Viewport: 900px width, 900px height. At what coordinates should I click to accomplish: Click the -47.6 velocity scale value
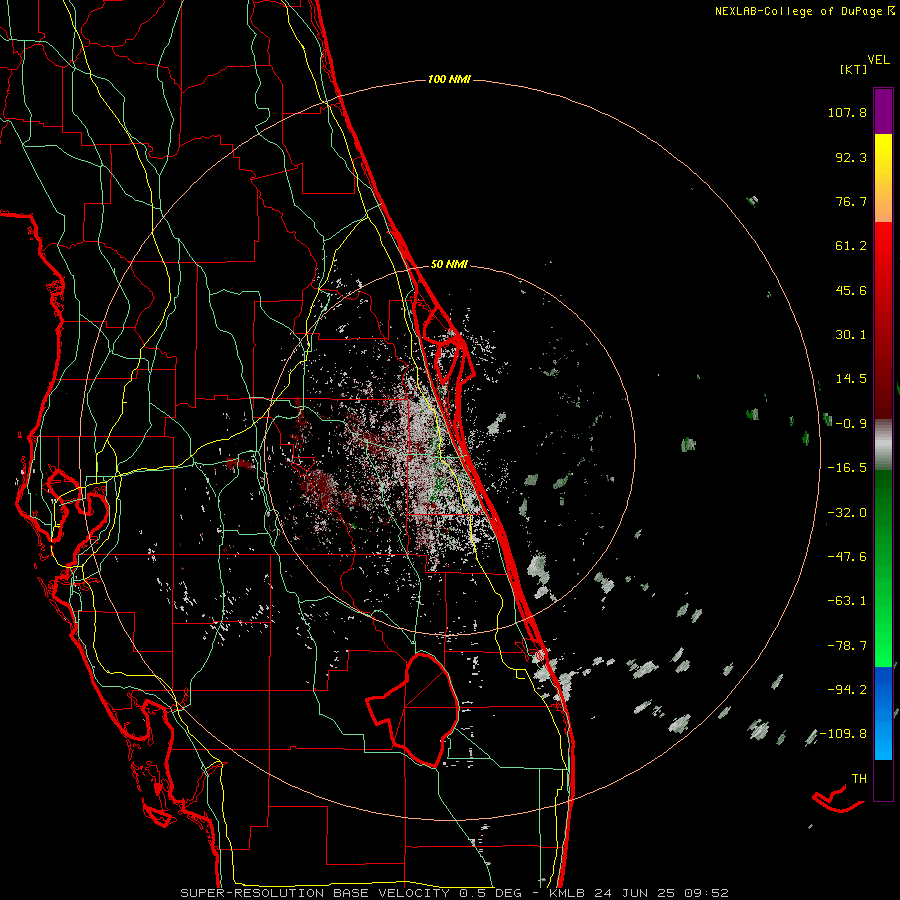tap(847, 557)
